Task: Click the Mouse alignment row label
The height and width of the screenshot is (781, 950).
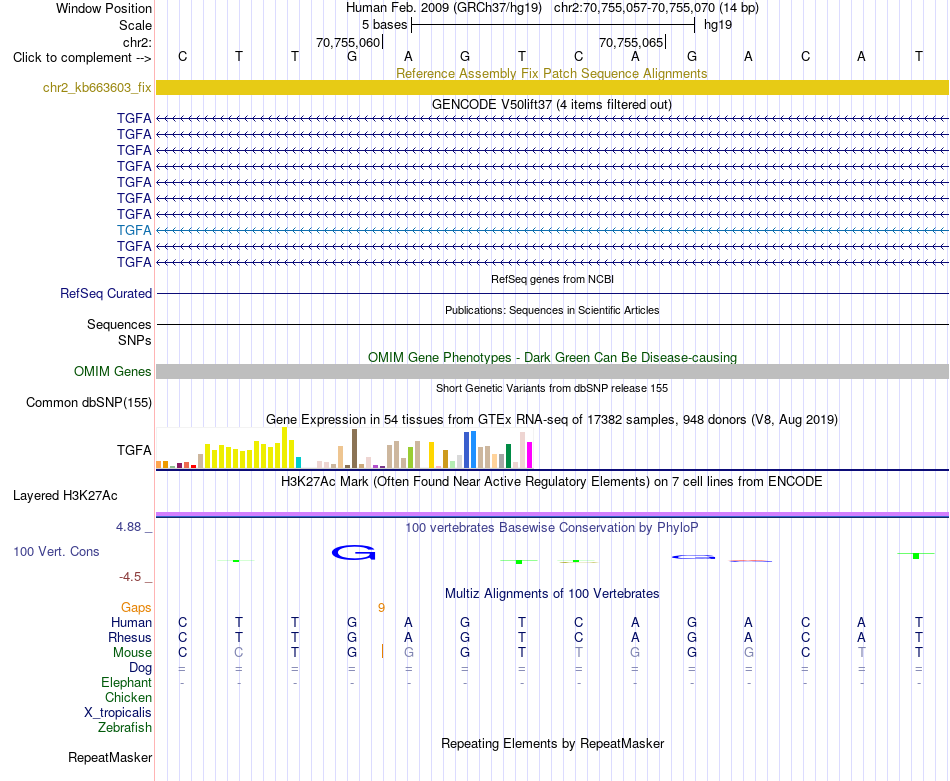Action: [x=132, y=653]
